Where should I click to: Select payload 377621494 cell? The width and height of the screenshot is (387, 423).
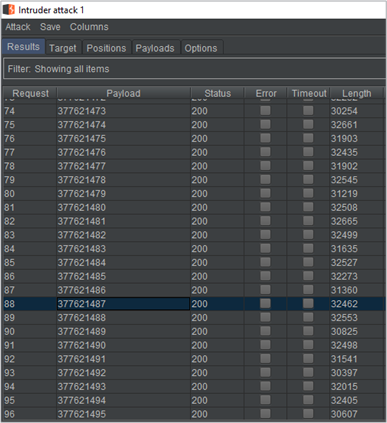(123, 400)
